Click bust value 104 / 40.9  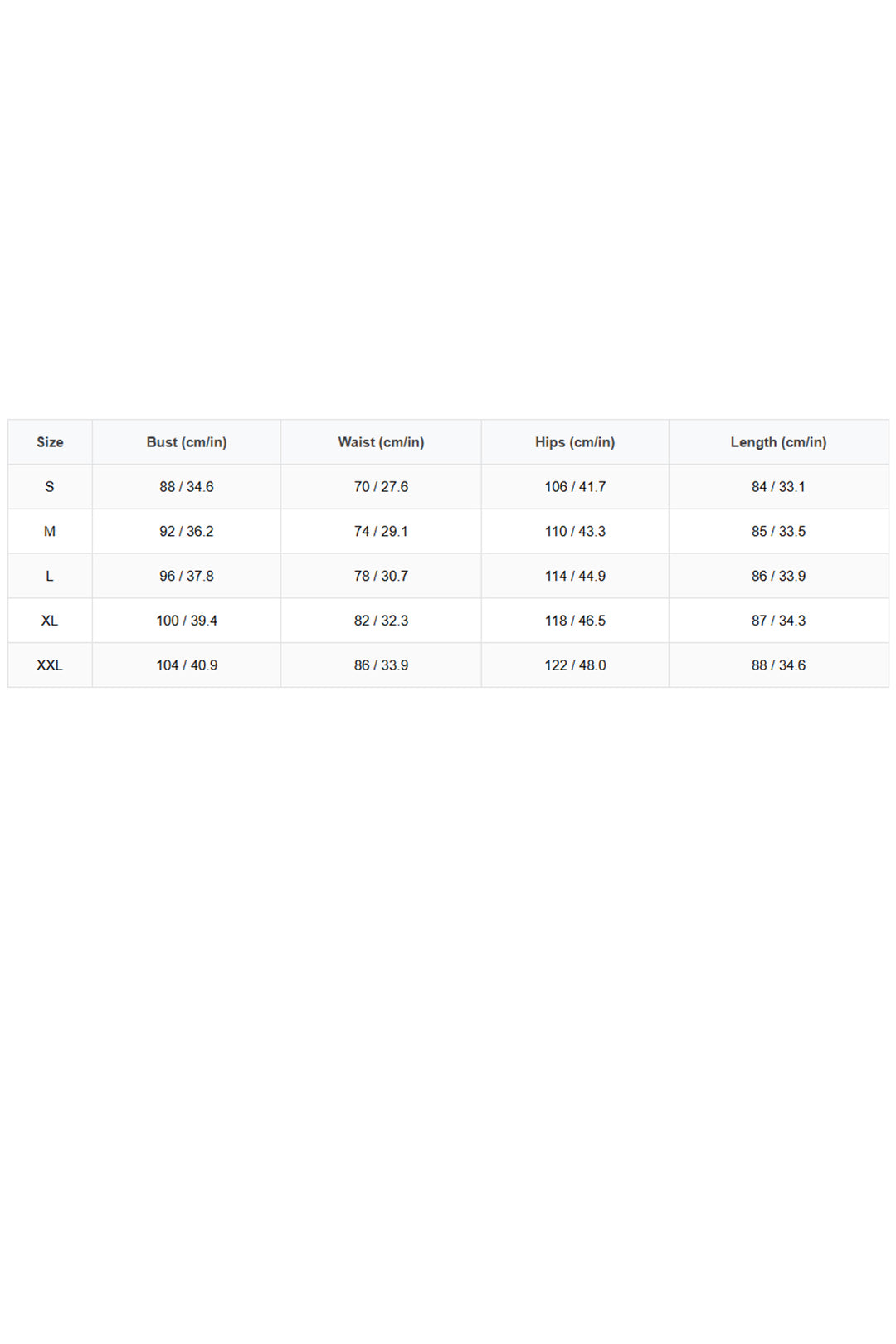(187, 665)
